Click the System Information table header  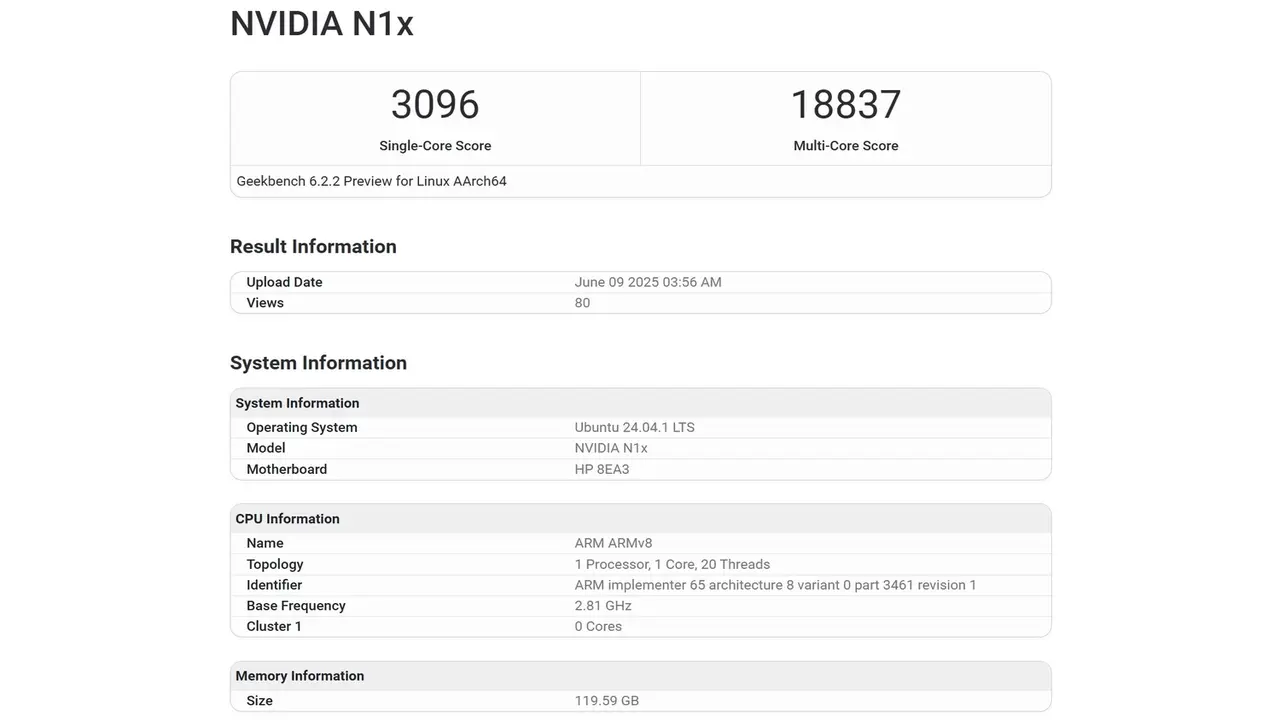tap(297, 403)
